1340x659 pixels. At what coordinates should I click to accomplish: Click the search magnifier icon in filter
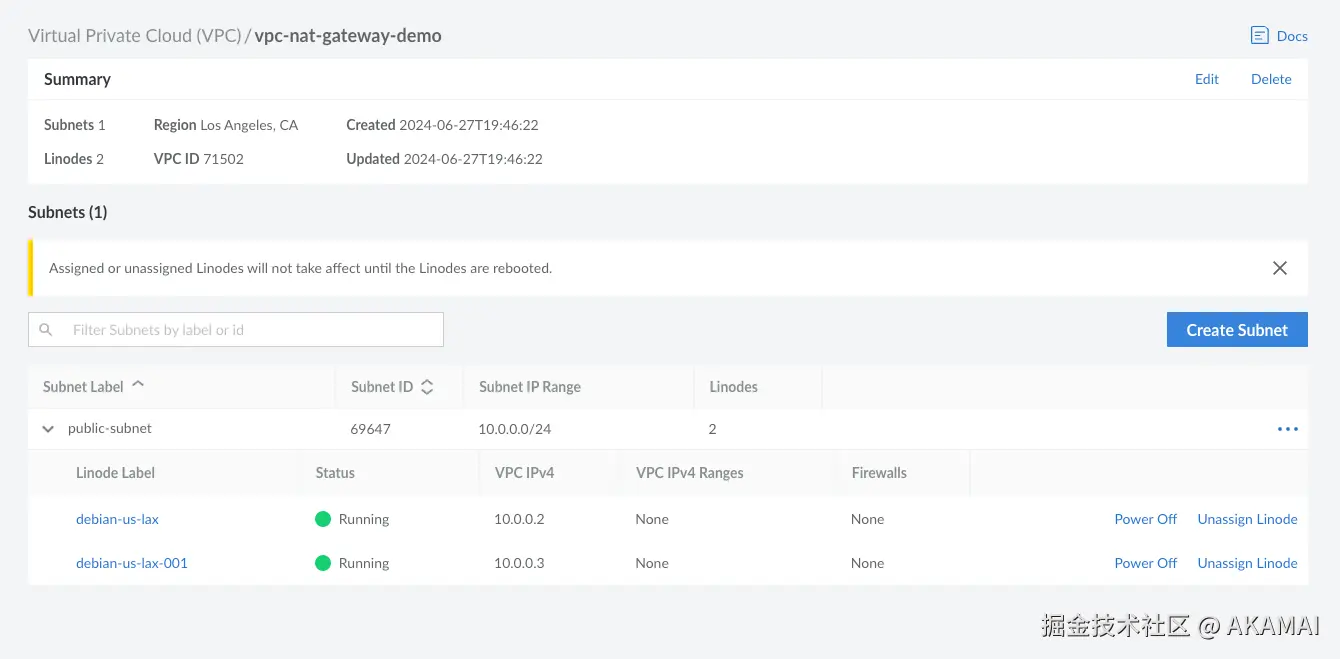pos(45,330)
